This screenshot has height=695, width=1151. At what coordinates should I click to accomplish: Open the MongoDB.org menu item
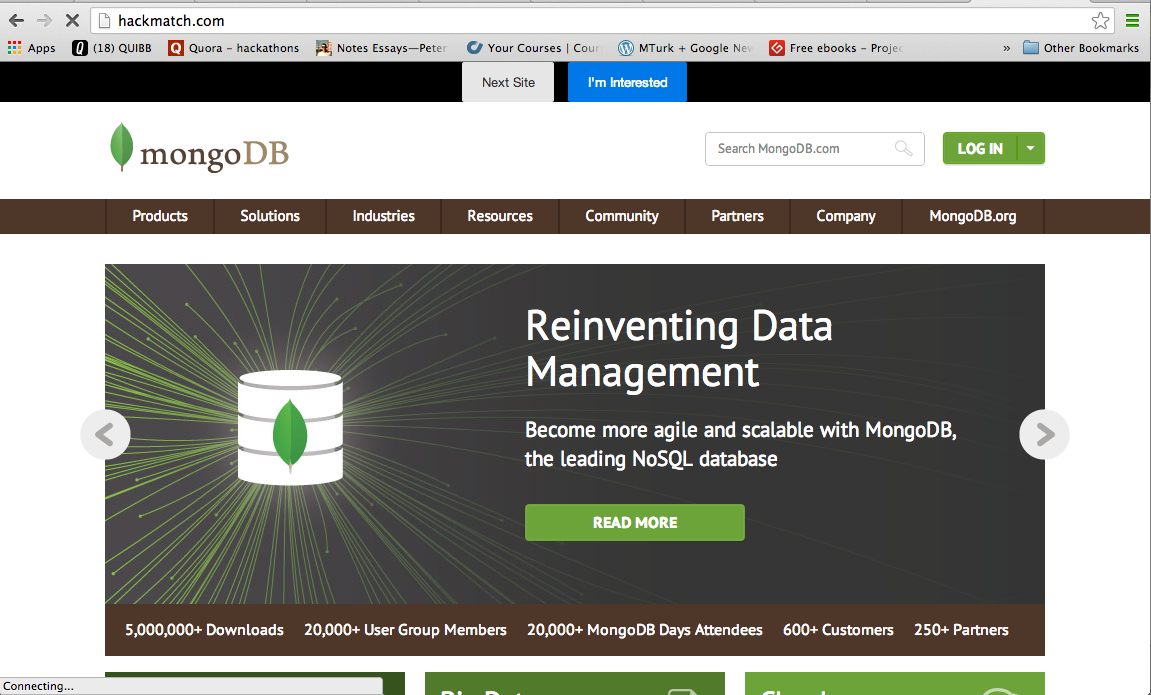[x=973, y=216]
